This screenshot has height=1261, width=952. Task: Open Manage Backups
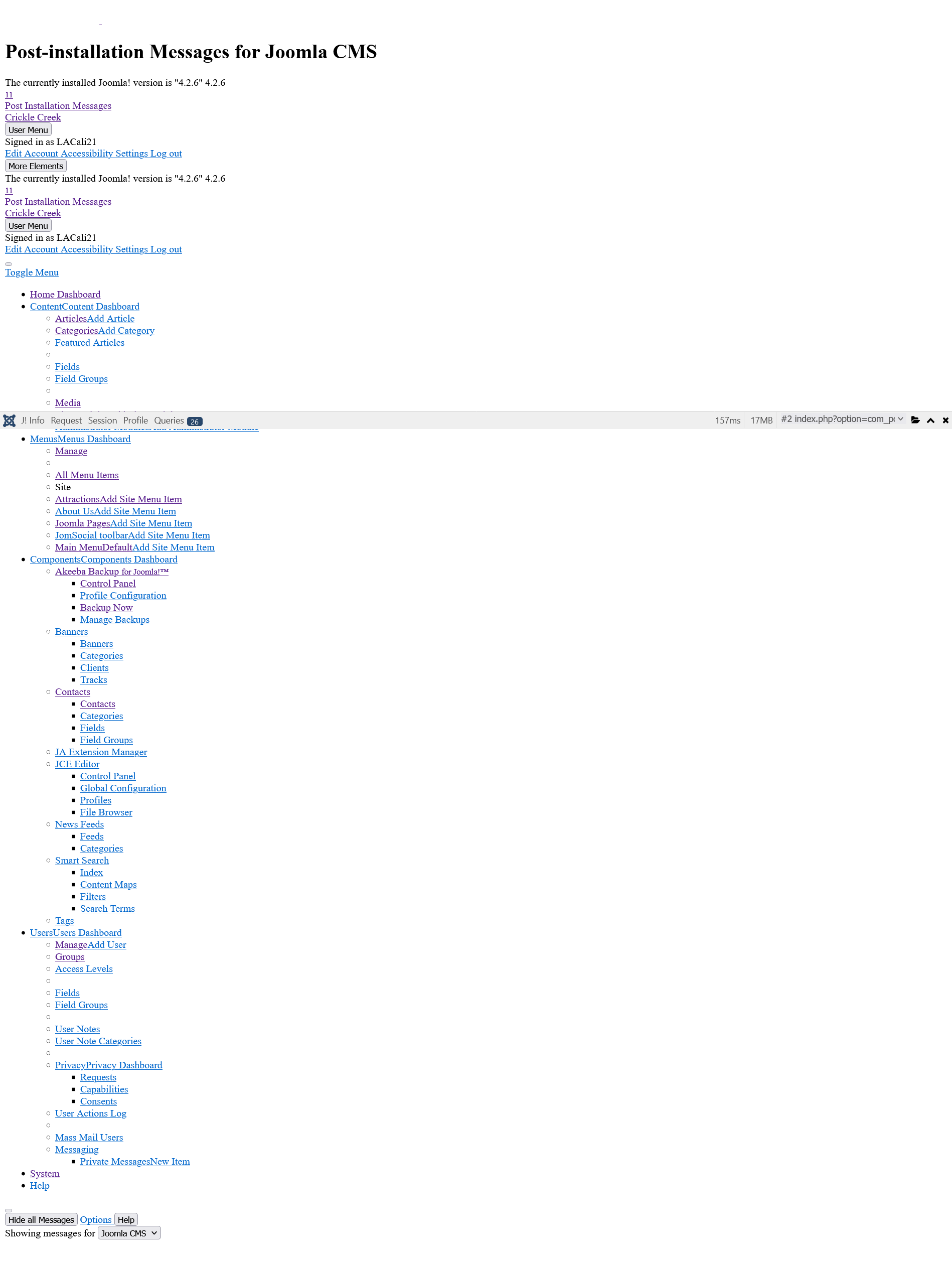[x=114, y=620]
